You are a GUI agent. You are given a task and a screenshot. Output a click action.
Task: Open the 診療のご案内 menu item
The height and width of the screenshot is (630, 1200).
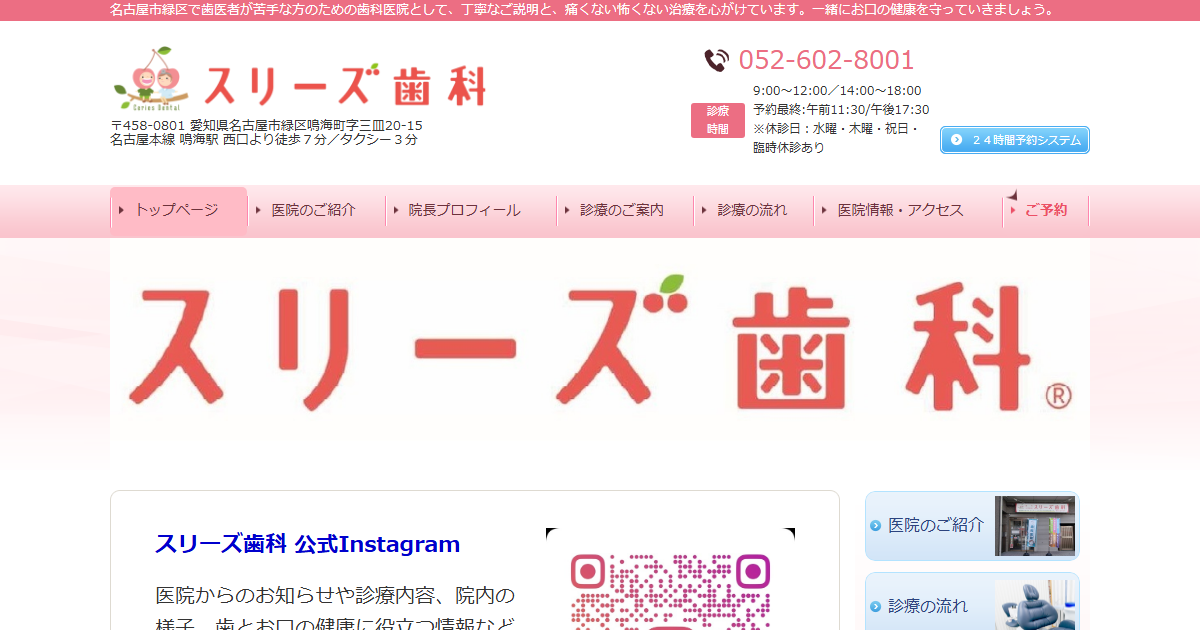point(625,210)
